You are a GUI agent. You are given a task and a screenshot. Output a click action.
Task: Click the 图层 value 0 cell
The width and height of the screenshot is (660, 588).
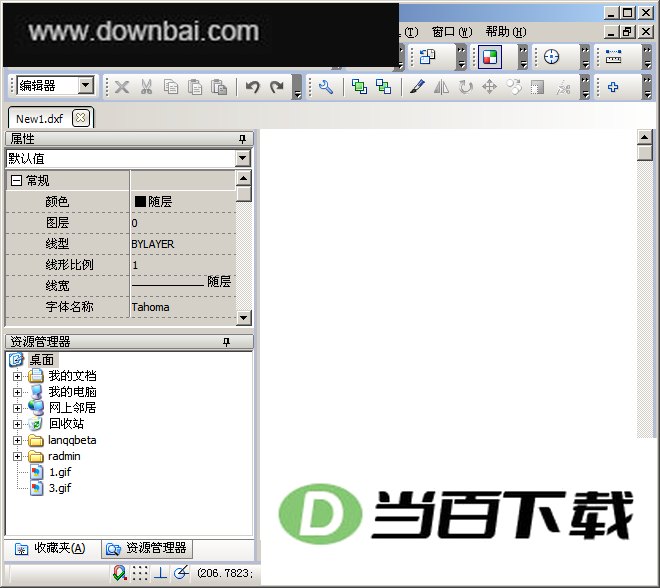click(x=183, y=223)
